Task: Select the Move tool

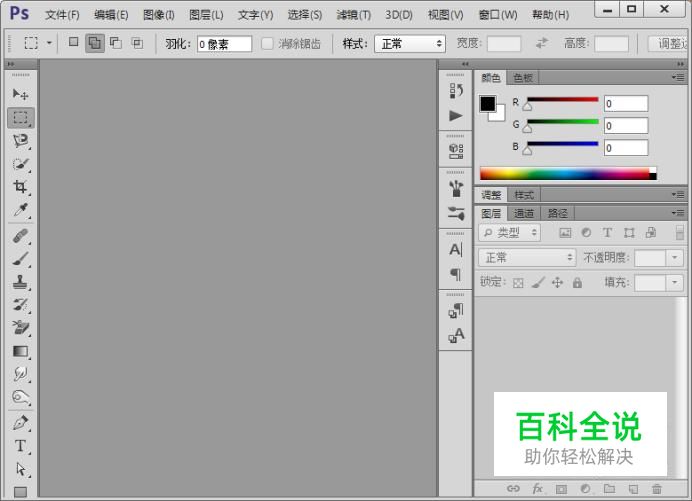Action: pos(20,94)
